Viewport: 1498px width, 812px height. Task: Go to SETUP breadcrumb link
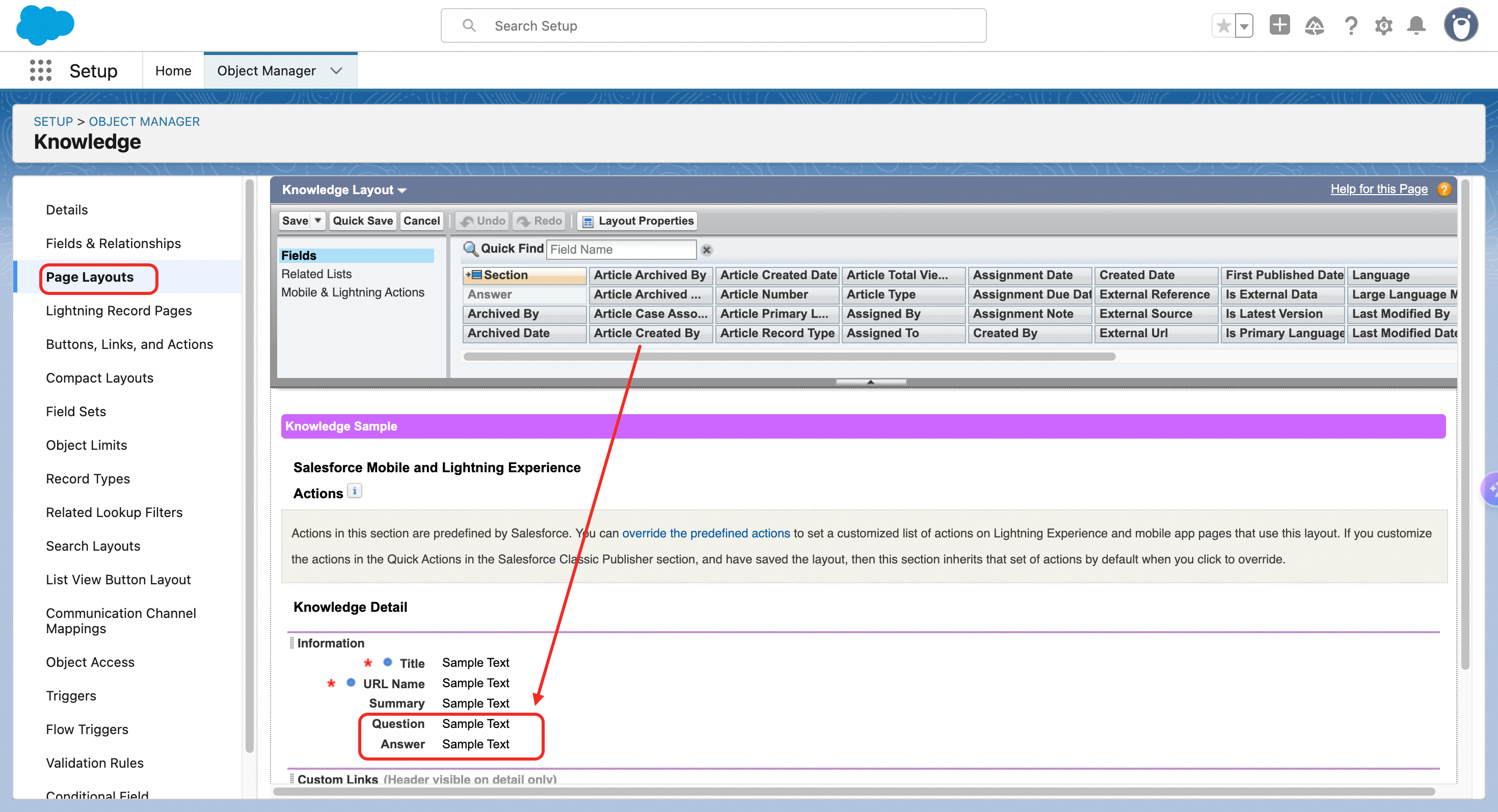[x=53, y=121]
